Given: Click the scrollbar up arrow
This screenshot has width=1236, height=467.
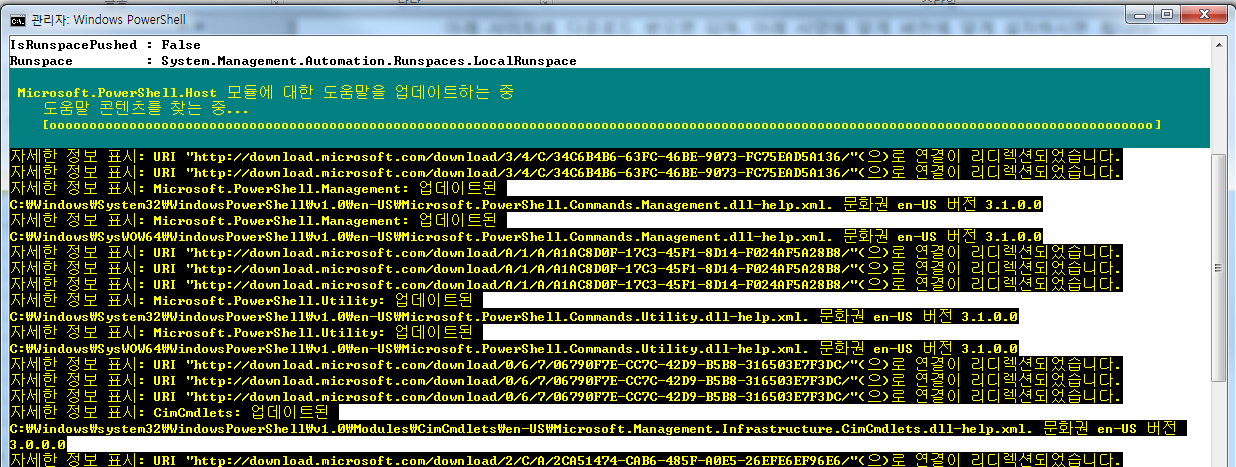Looking at the screenshot, I should [1219, 44].
